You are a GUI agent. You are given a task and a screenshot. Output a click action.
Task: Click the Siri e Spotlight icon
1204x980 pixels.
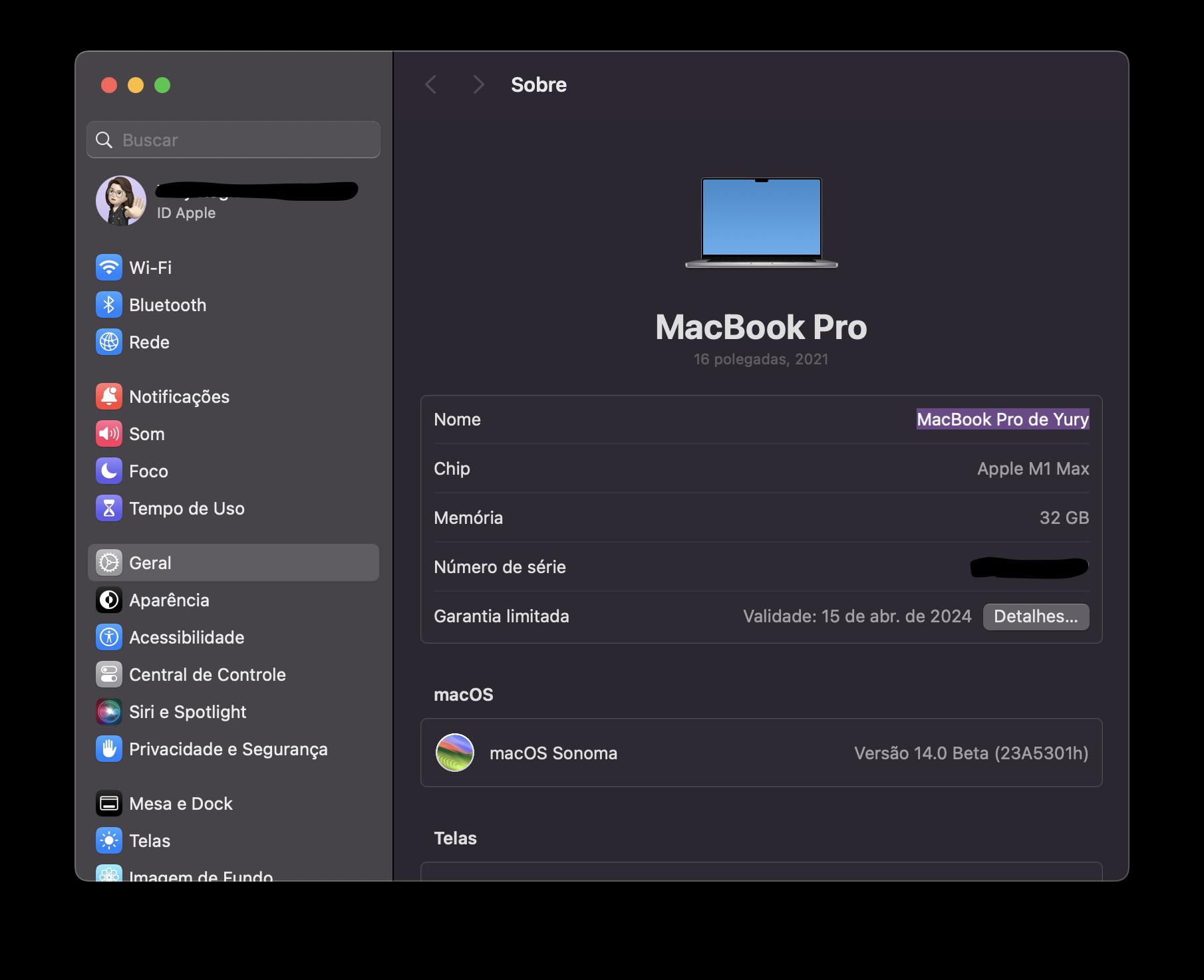coord(109,712)
